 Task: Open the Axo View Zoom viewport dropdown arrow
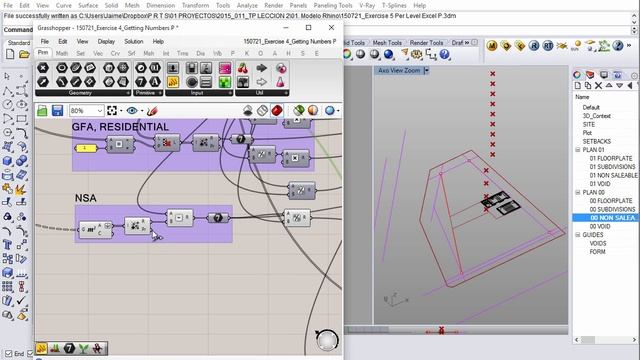[427, 71]
